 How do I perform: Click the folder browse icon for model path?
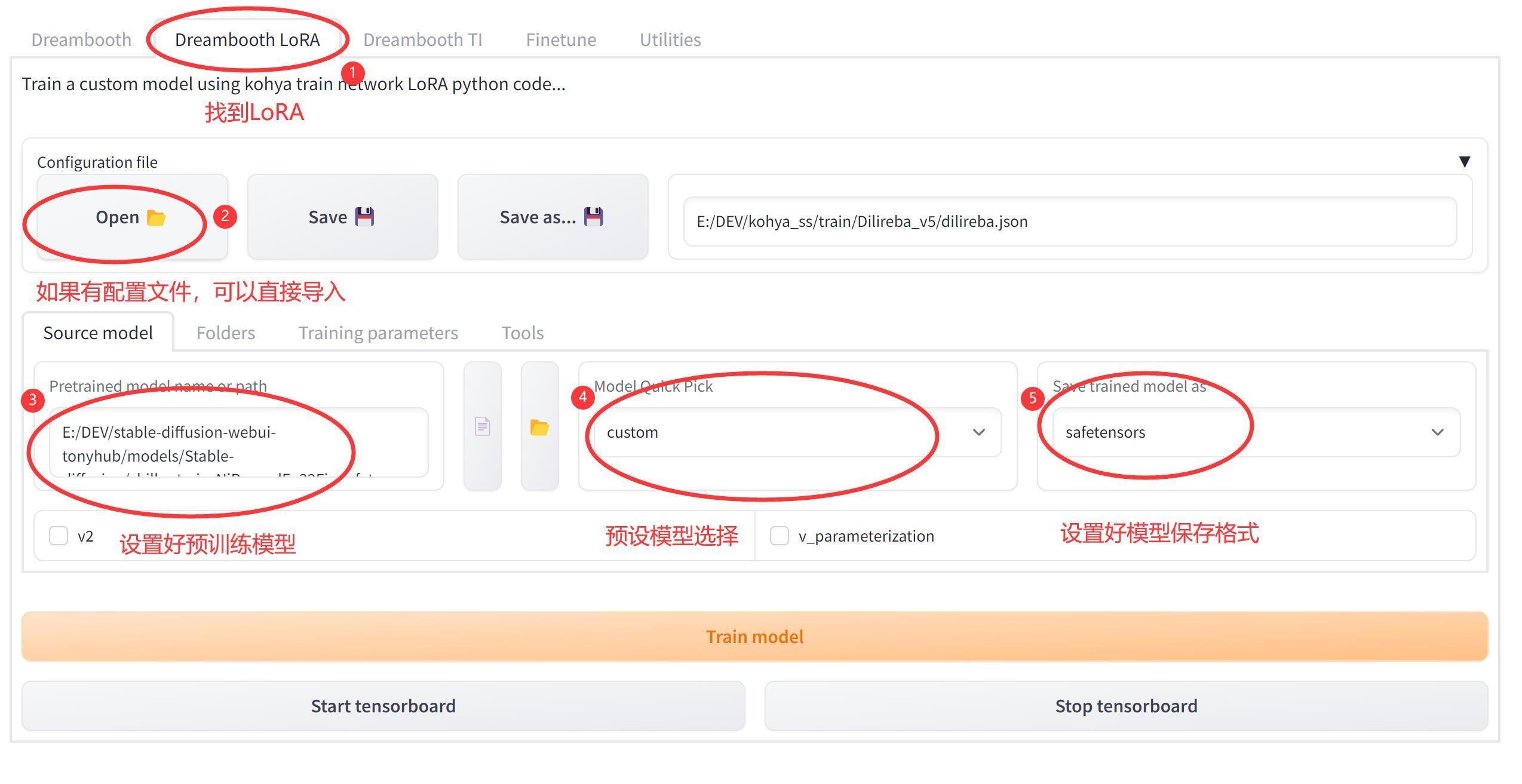tap(539, 426)
